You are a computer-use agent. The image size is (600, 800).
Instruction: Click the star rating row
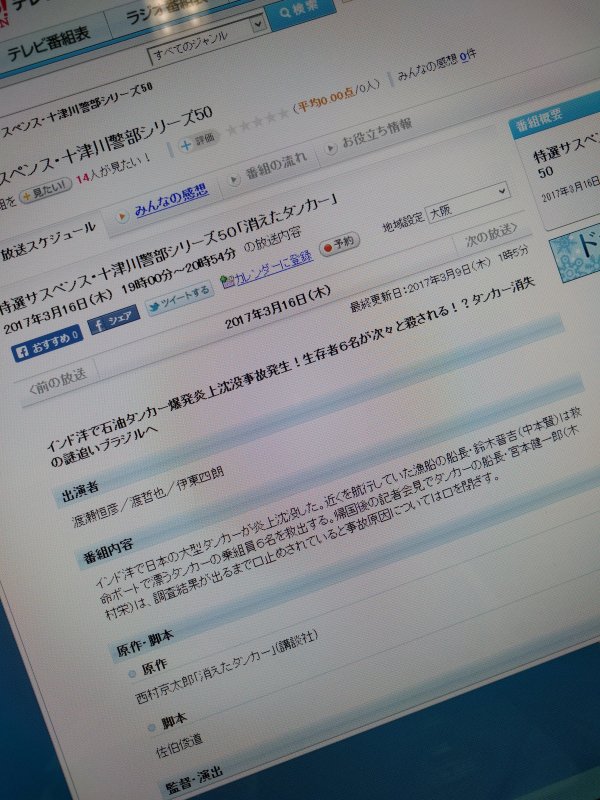click(258, 122)
